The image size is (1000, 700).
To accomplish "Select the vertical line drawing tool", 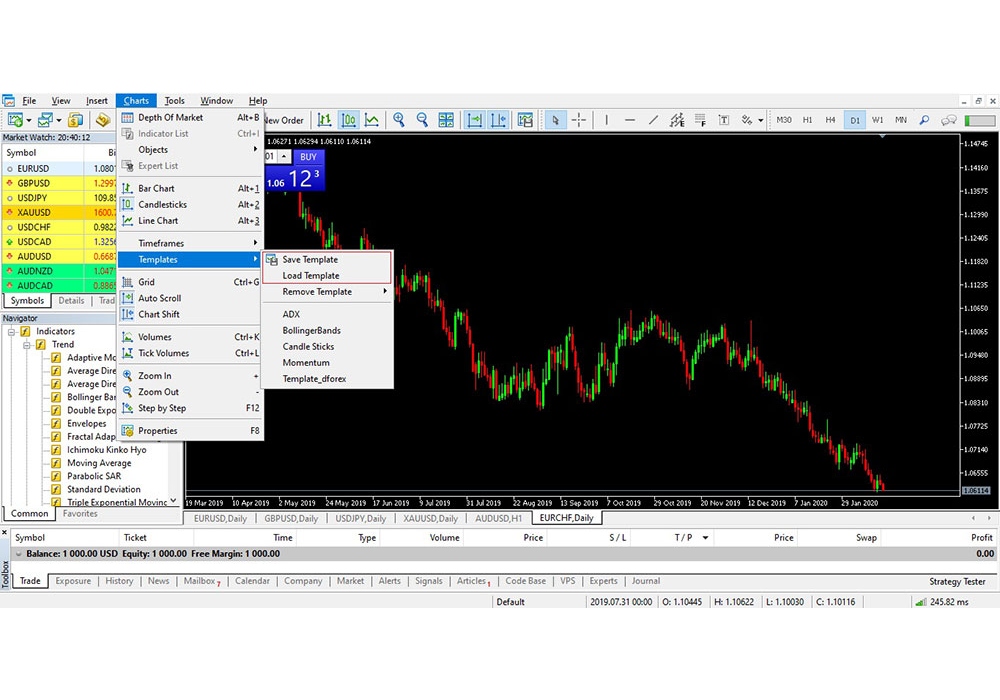I will (x=607, y=120).
